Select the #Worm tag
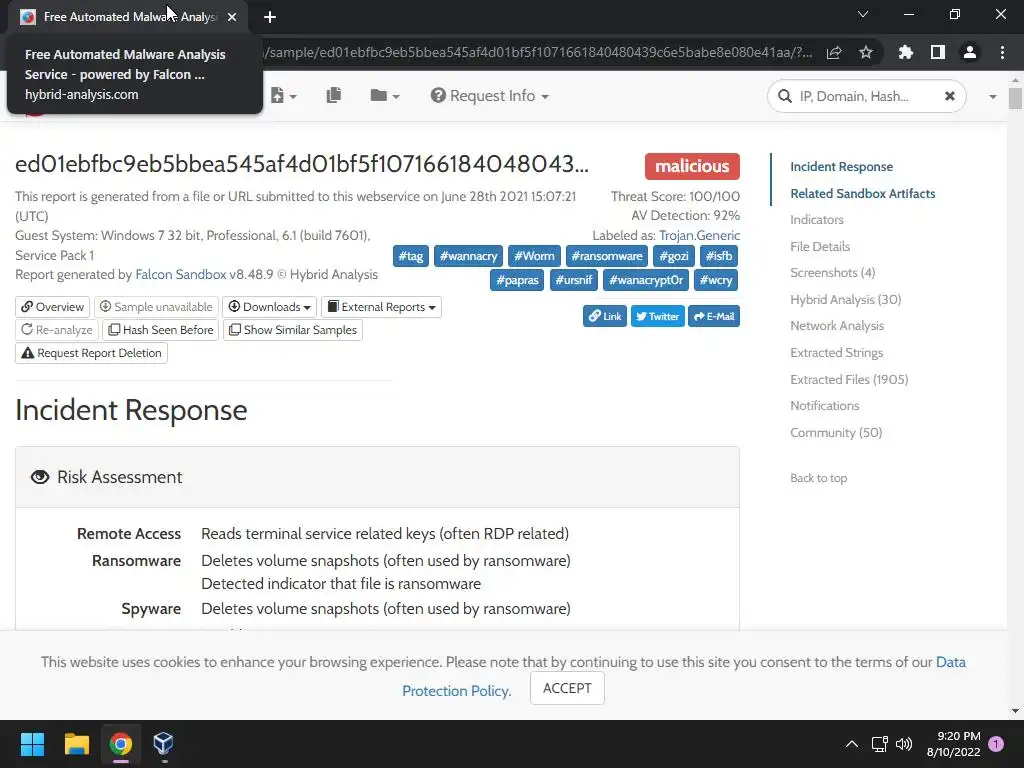 pyautogui.click(x=534, y=256)
